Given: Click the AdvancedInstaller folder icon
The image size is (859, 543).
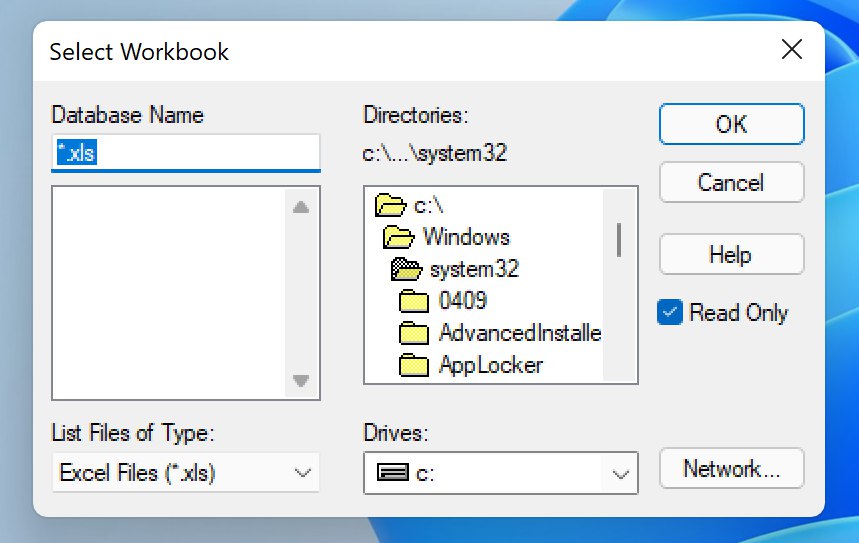Looking at the screenshot, I should (414, 333).
